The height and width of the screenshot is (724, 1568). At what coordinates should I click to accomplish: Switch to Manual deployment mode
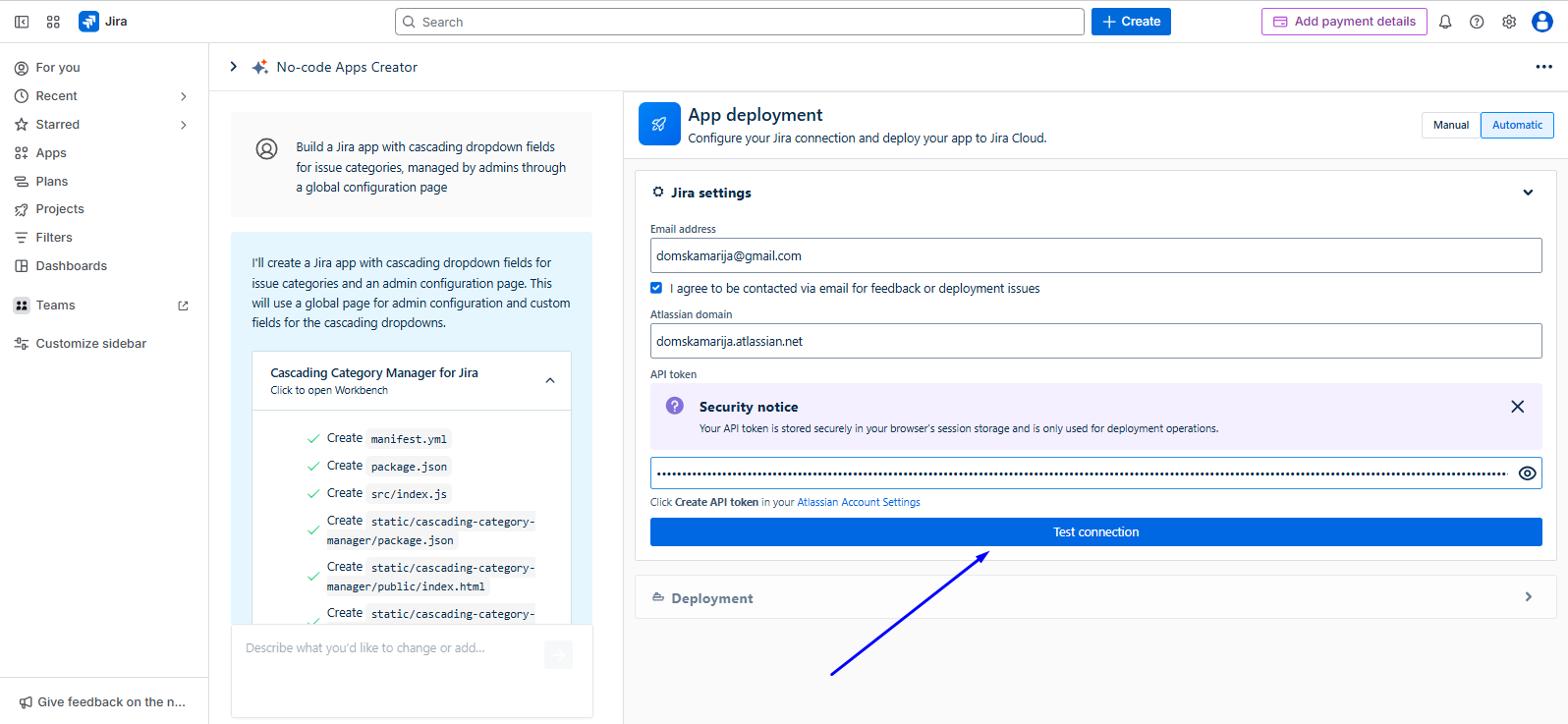[1450, 125]
